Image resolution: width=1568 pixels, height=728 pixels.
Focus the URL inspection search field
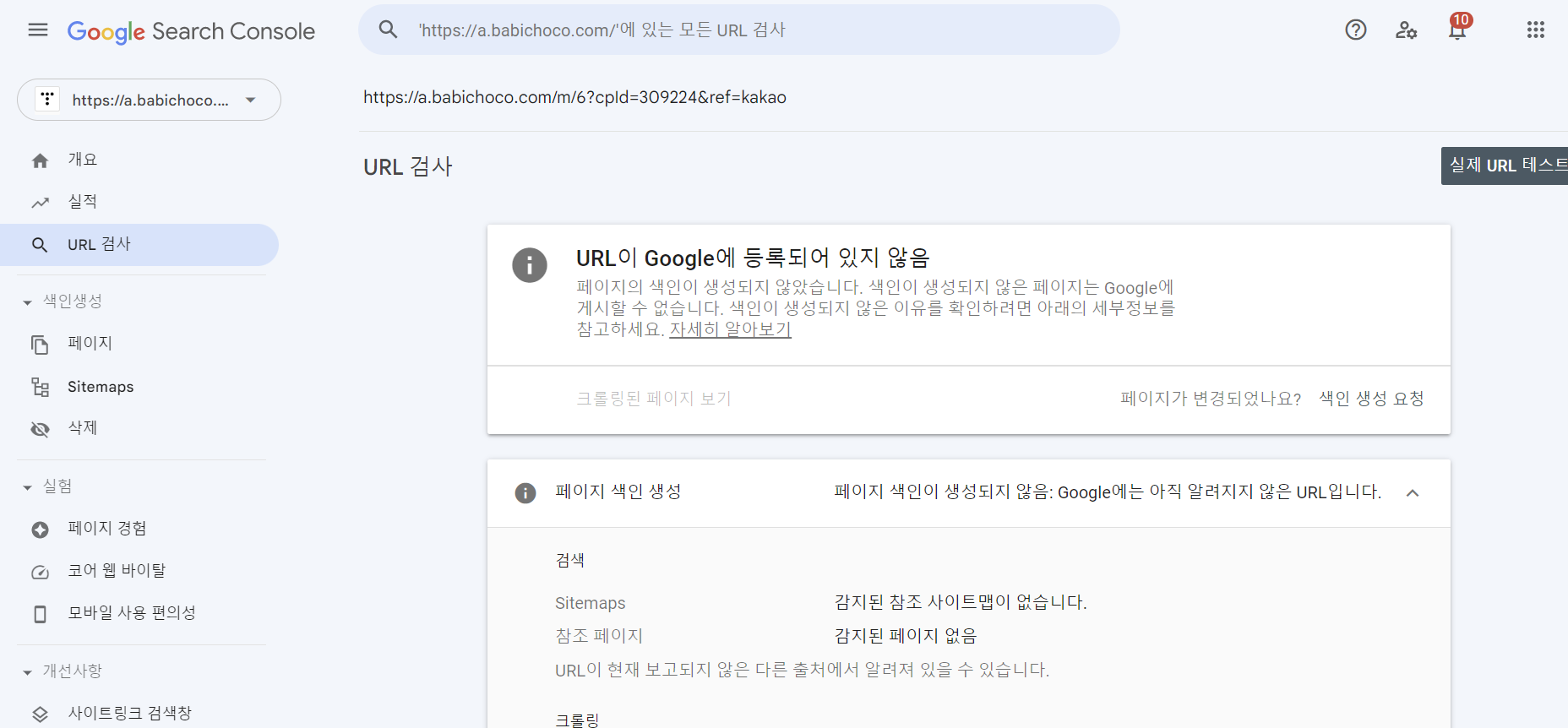[x=739, y=30]
